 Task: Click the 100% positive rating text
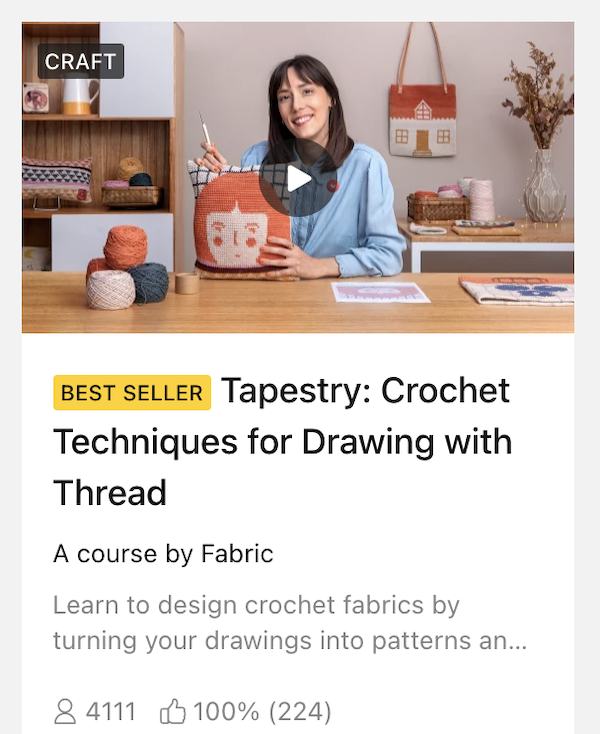pos(226,712)
